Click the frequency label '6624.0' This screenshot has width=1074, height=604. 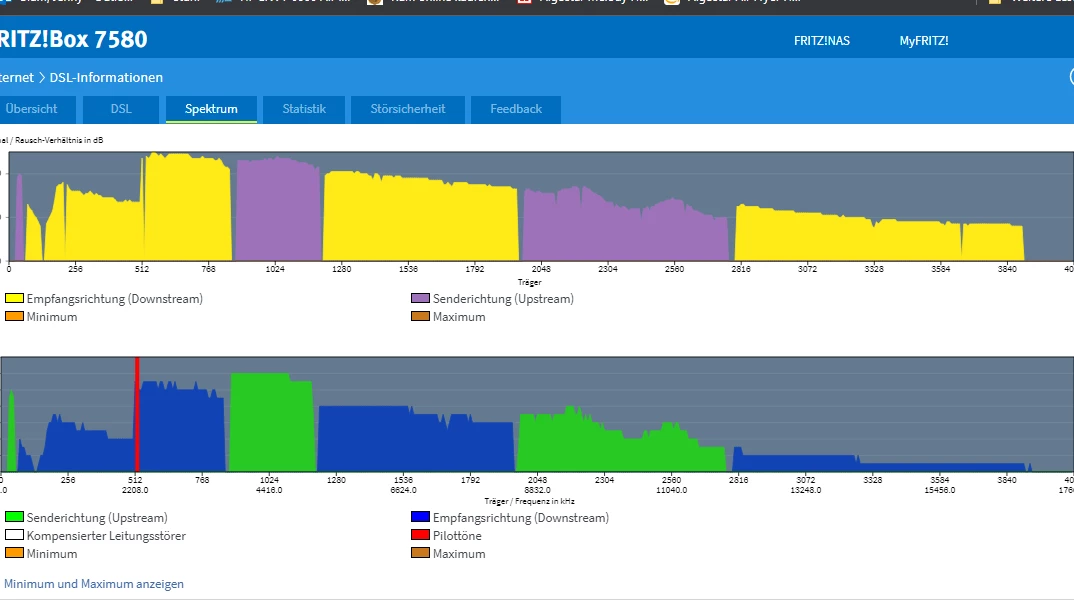(x=403, y=490)
